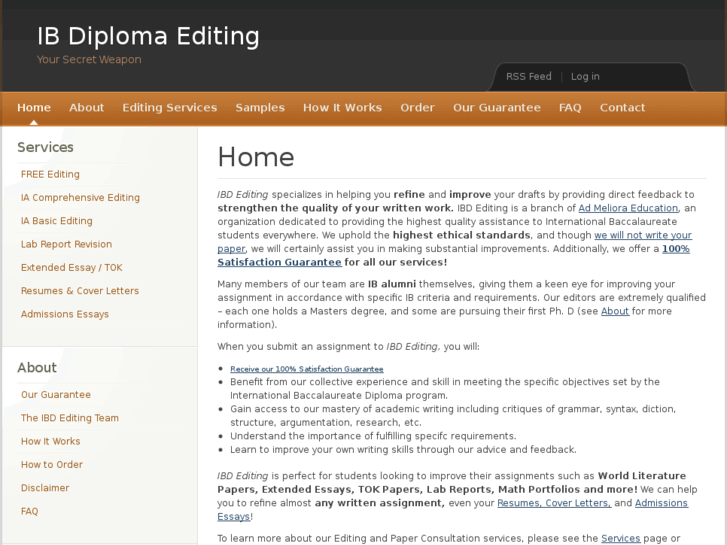Click the About sidebar heading
The width and height of the screenshot is (727, 545).
pos(37,367)
